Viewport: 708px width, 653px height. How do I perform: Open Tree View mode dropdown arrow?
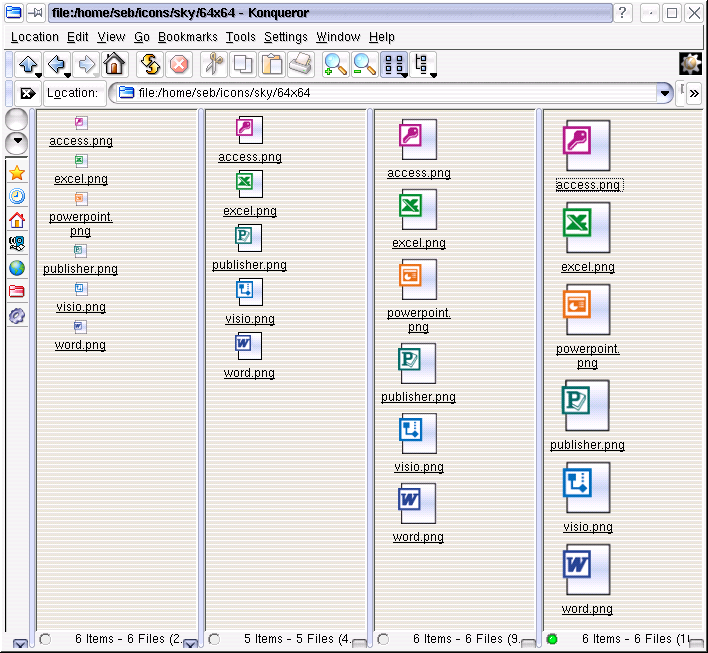433,75
